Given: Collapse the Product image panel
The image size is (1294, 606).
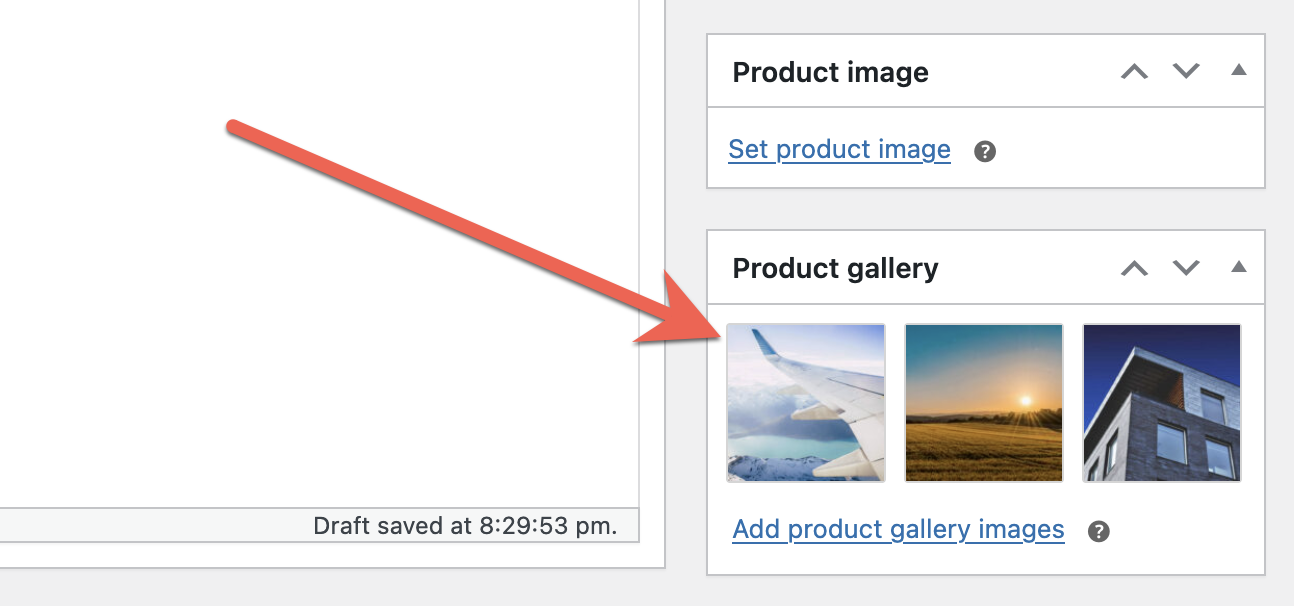Looking at the screenshot, I should click(1239, 71).
